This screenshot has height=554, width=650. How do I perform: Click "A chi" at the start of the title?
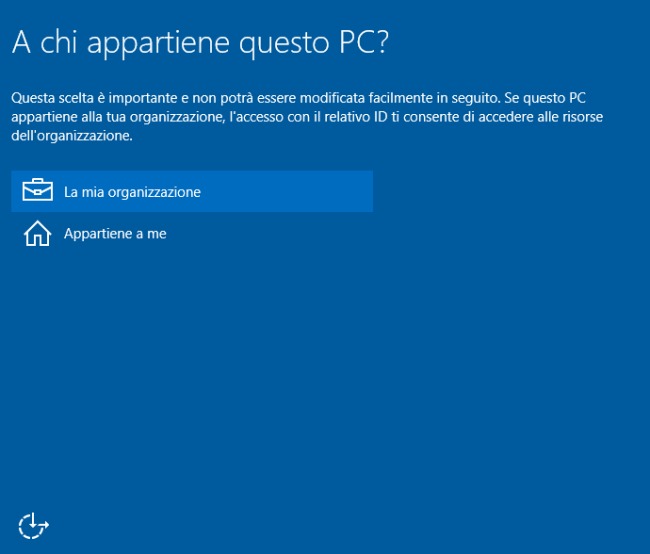pyautogui.click(x=45, y=44)
